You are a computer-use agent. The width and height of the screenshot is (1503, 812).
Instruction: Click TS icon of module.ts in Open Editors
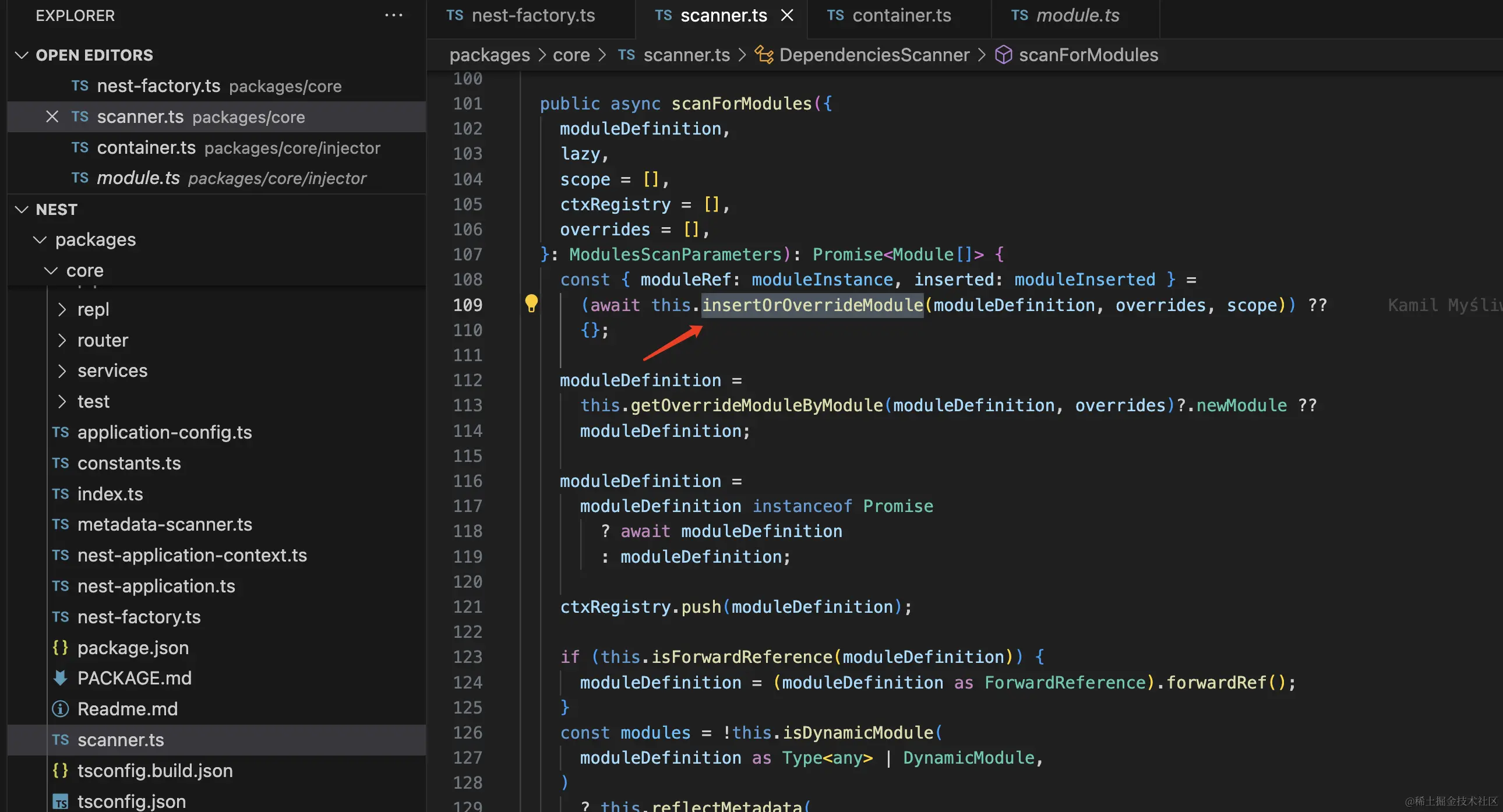80,178
